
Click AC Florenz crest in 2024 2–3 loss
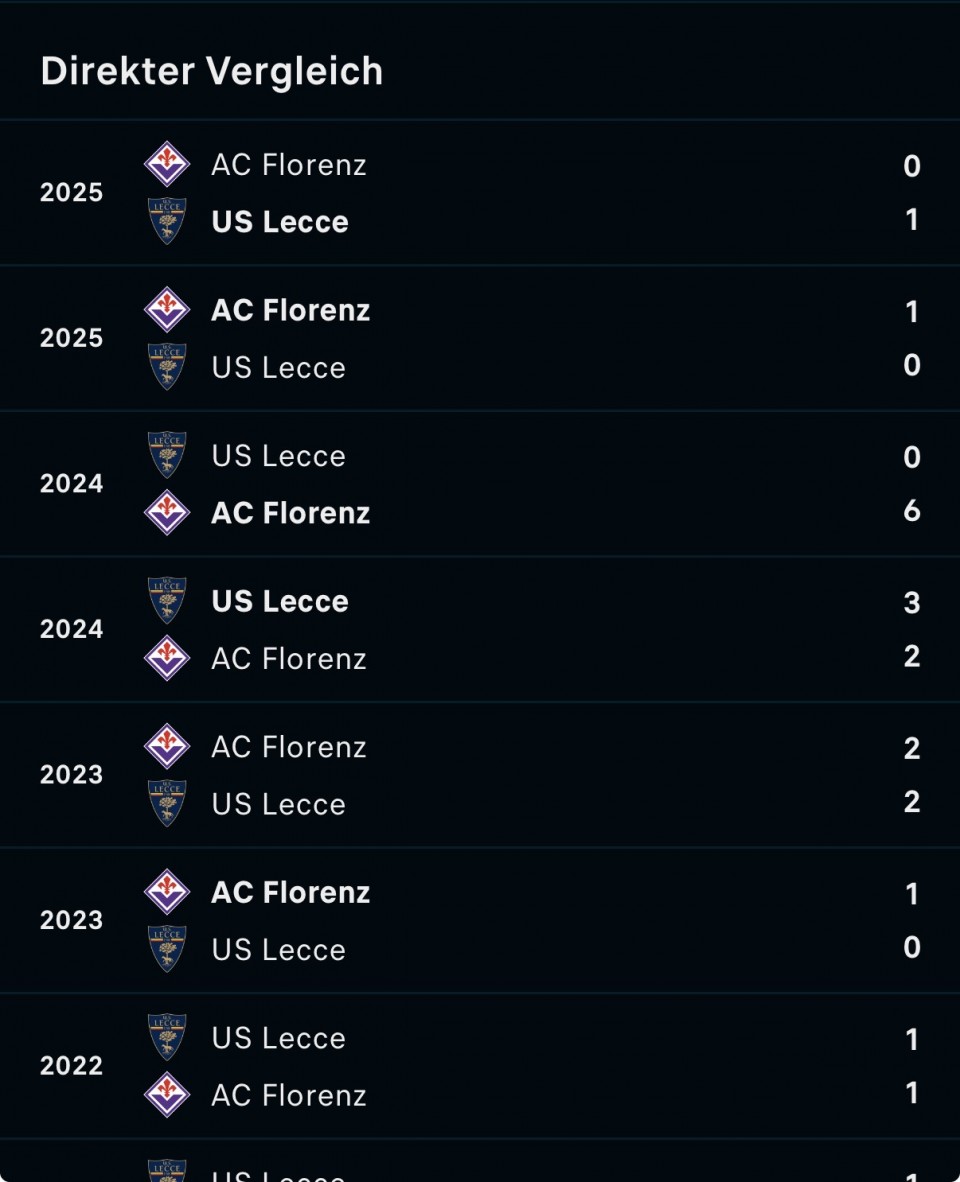tap(167, 658)
